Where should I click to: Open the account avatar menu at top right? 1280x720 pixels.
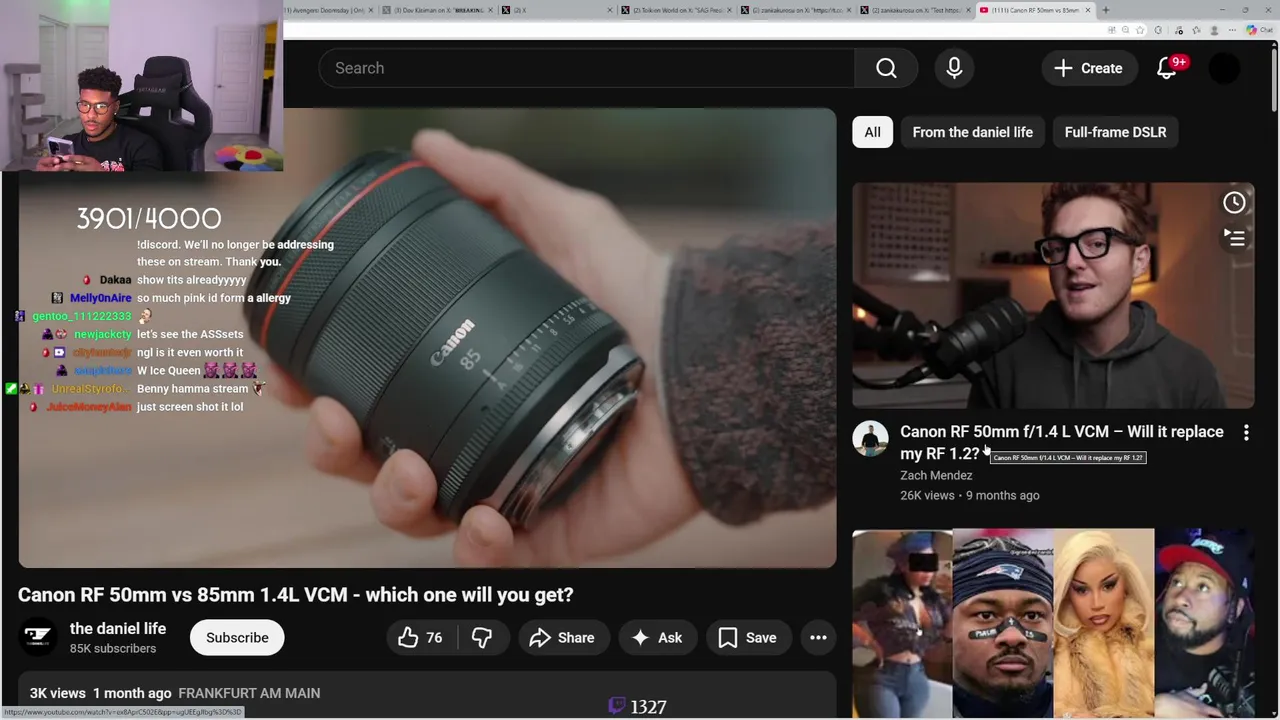pyautogui.click(x=1225, y=68)
